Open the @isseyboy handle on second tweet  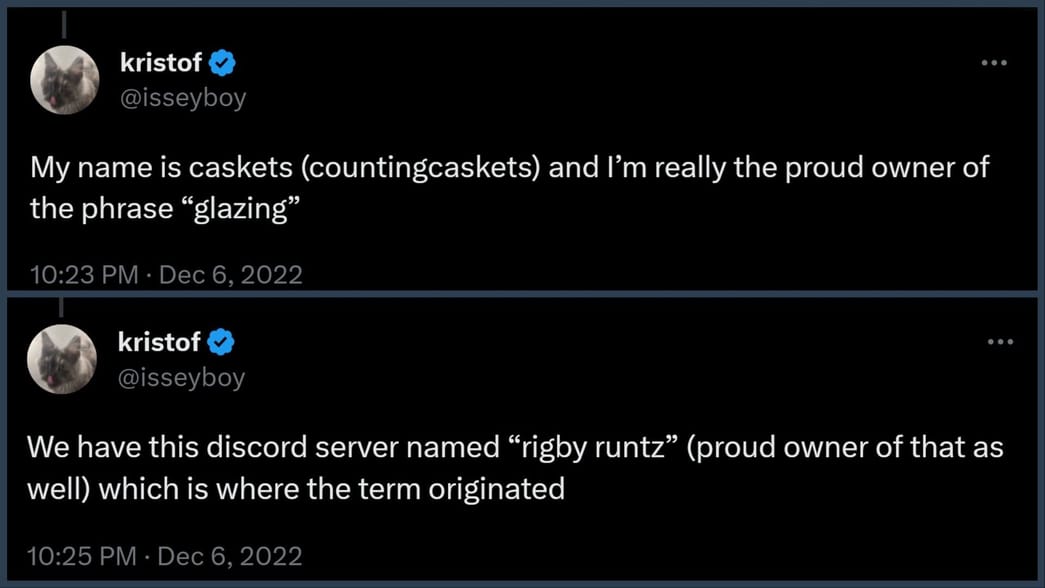click(x=181, y=378)
